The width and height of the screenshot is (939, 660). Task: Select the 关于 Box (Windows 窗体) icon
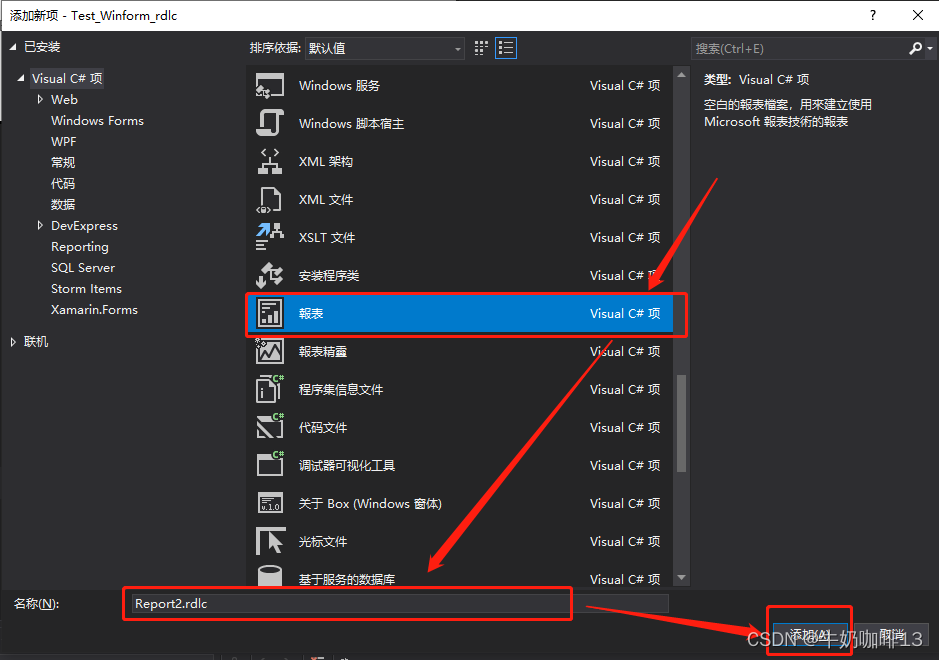269,504
